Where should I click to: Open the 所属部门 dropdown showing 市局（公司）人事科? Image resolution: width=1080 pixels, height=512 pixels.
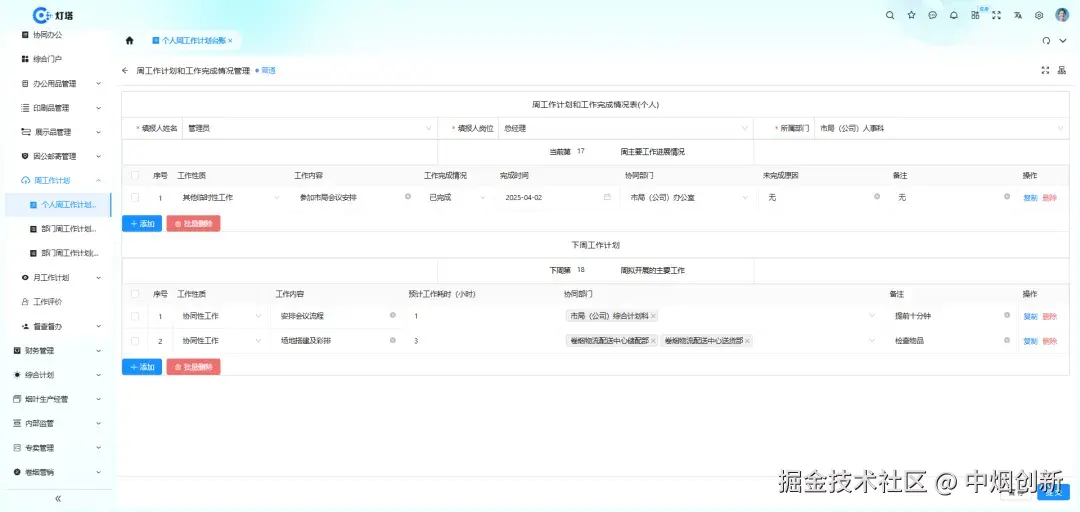tap(940, 128)
